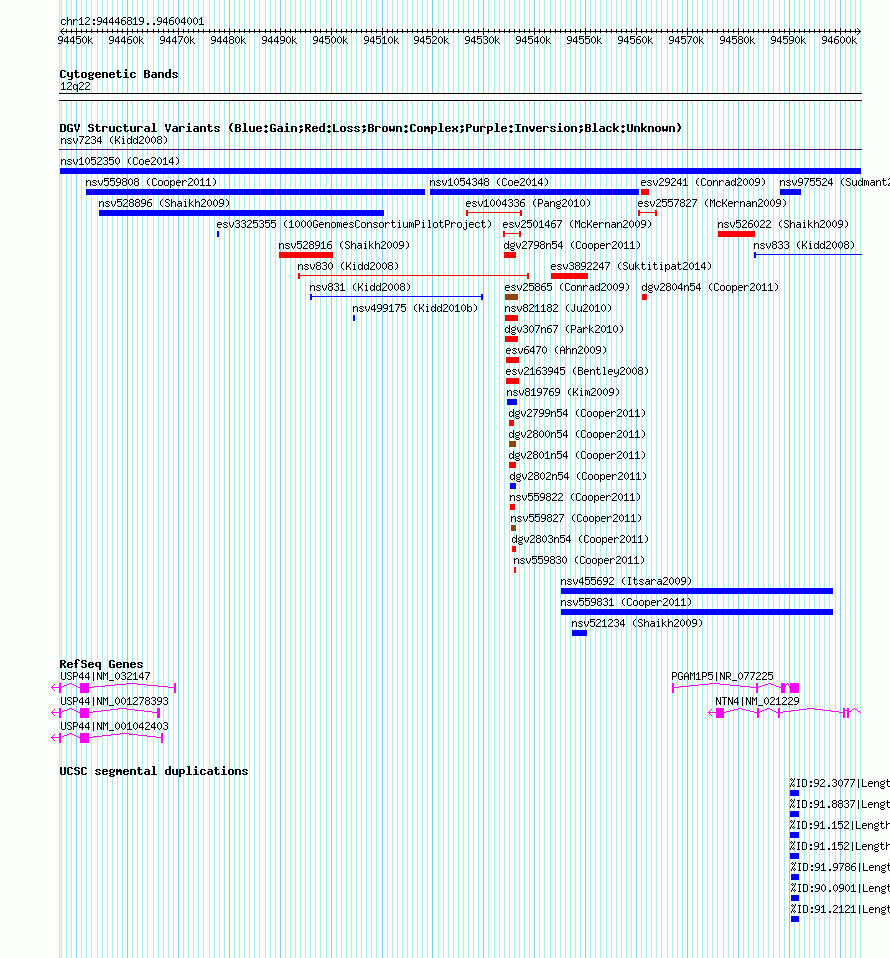Select dgv2802n54 (Cooper2011) label
Image resolution: width=890 pixels, height=958 pixels.
coord(578,476)
